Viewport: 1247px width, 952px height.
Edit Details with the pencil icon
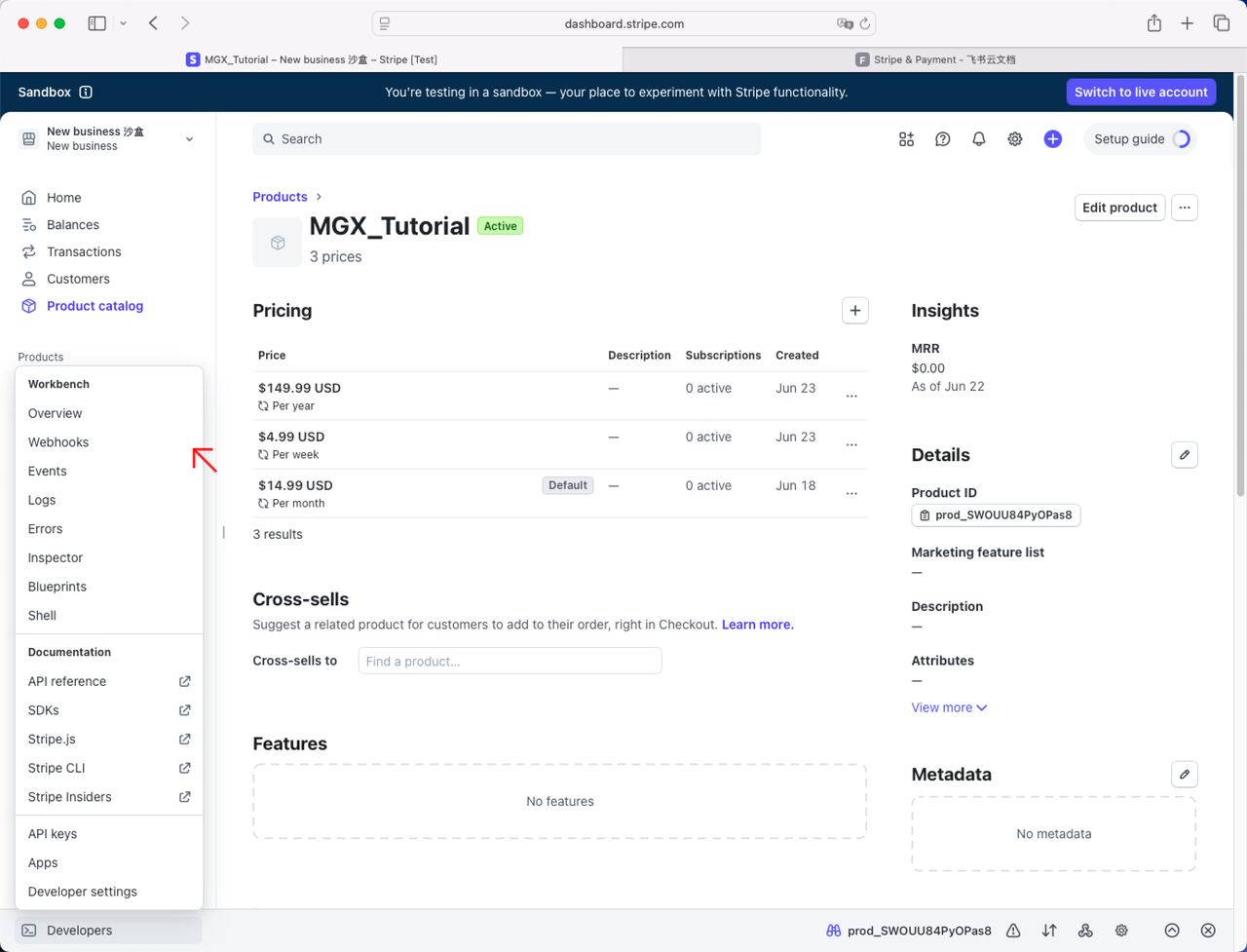(1185, 455)
